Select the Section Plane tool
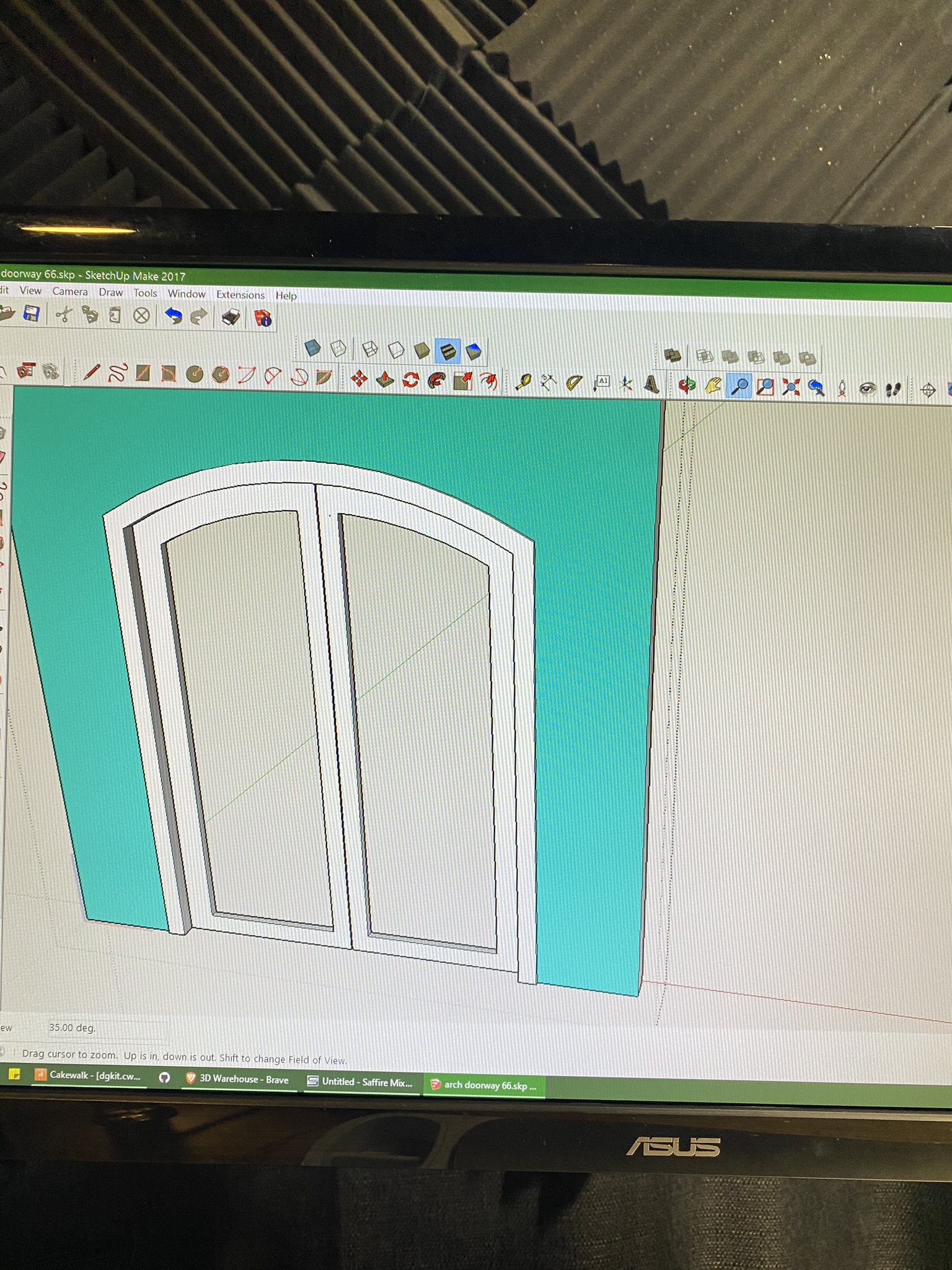 click(x=928, y=391)
